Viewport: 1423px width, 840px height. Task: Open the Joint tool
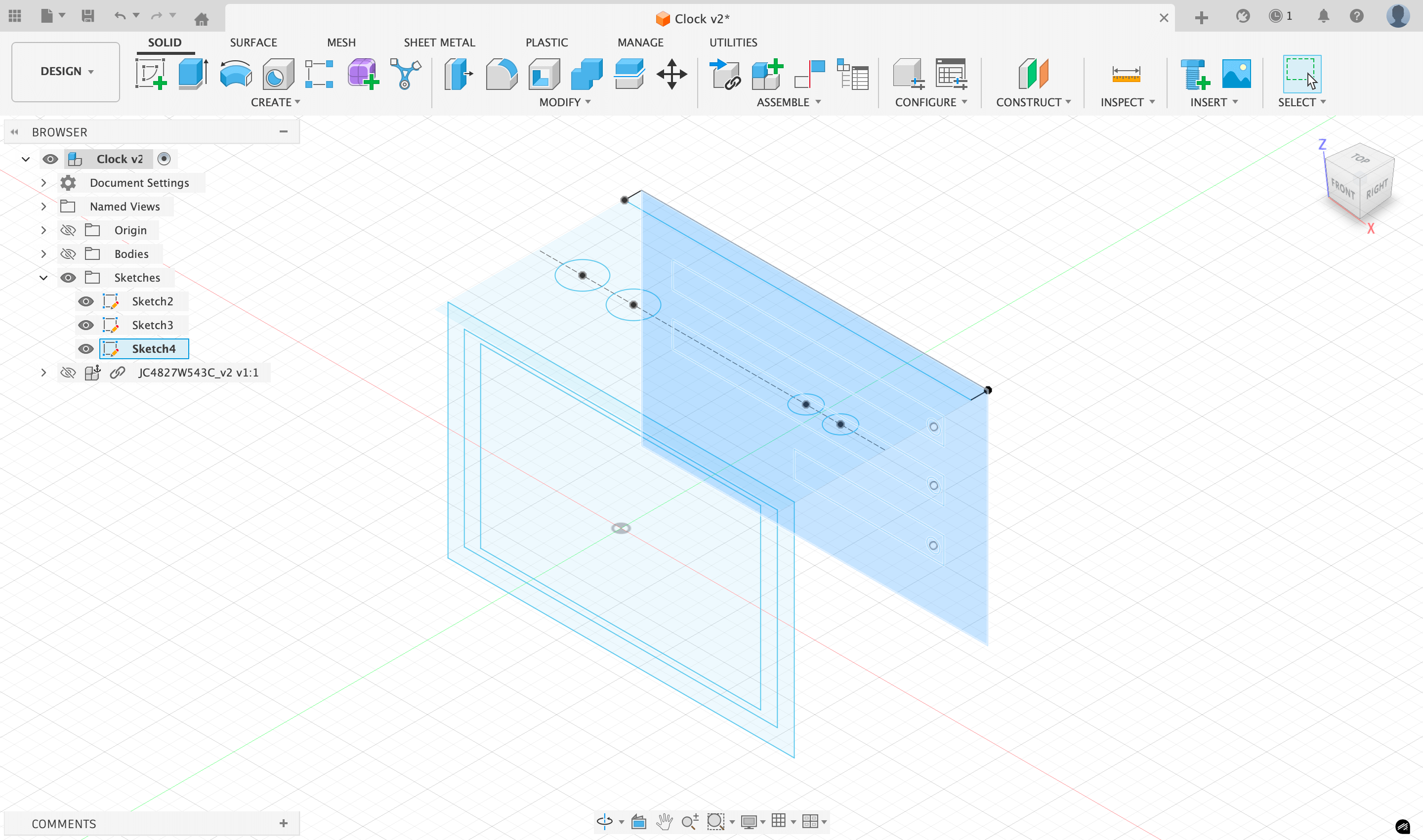tap(809, 74)
